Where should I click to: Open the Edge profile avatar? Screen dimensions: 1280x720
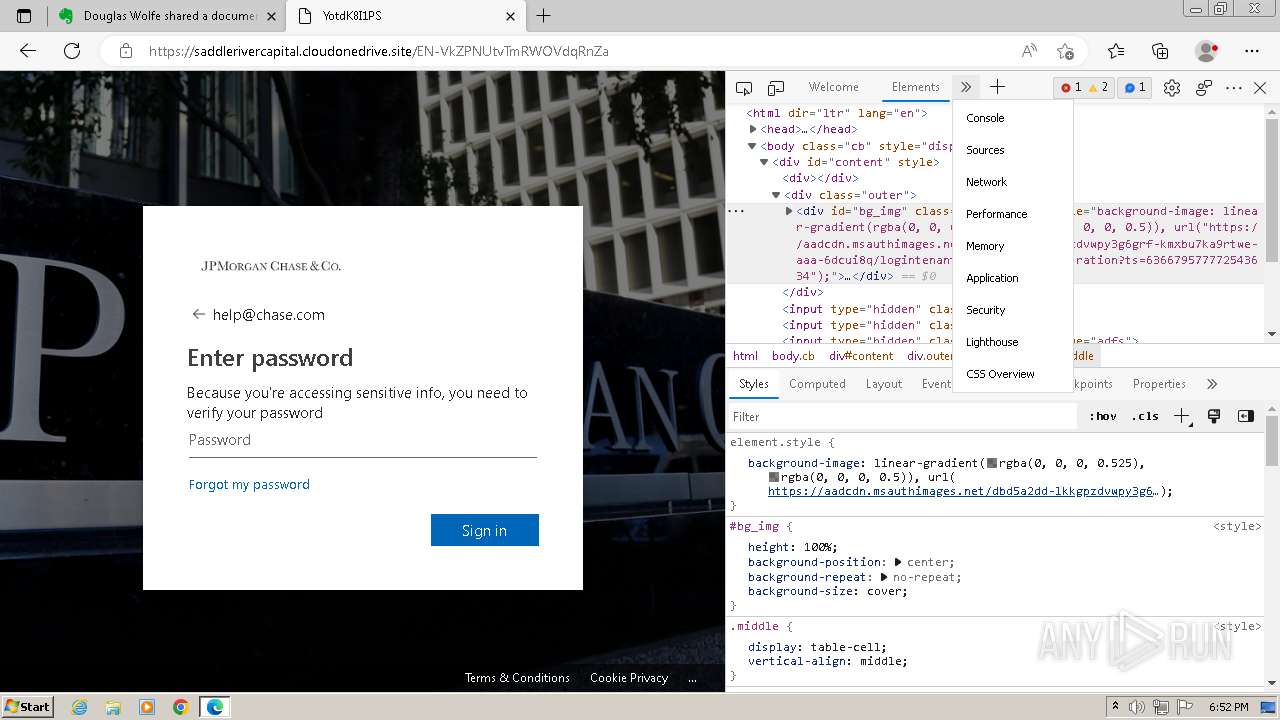coord(1206,51)
